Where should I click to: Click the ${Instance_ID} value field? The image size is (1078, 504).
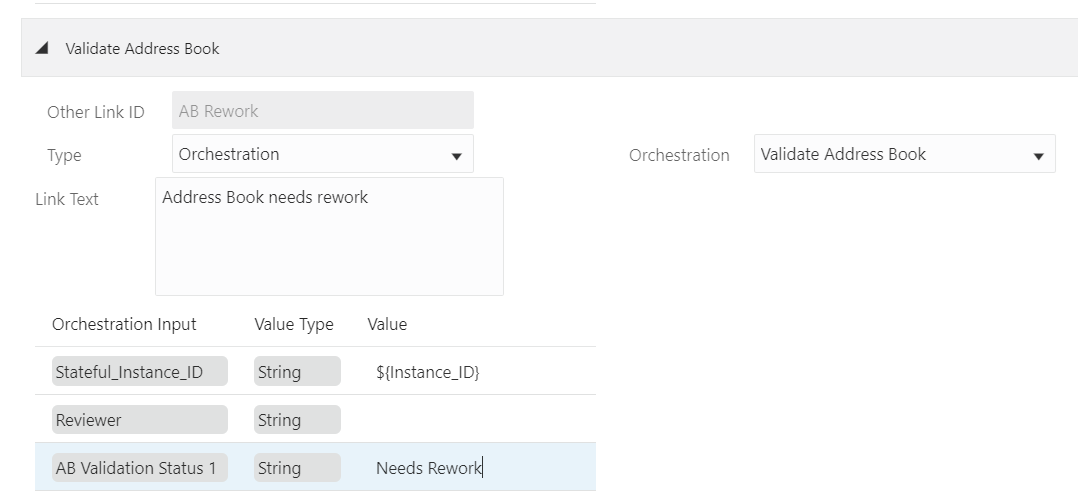428,372
